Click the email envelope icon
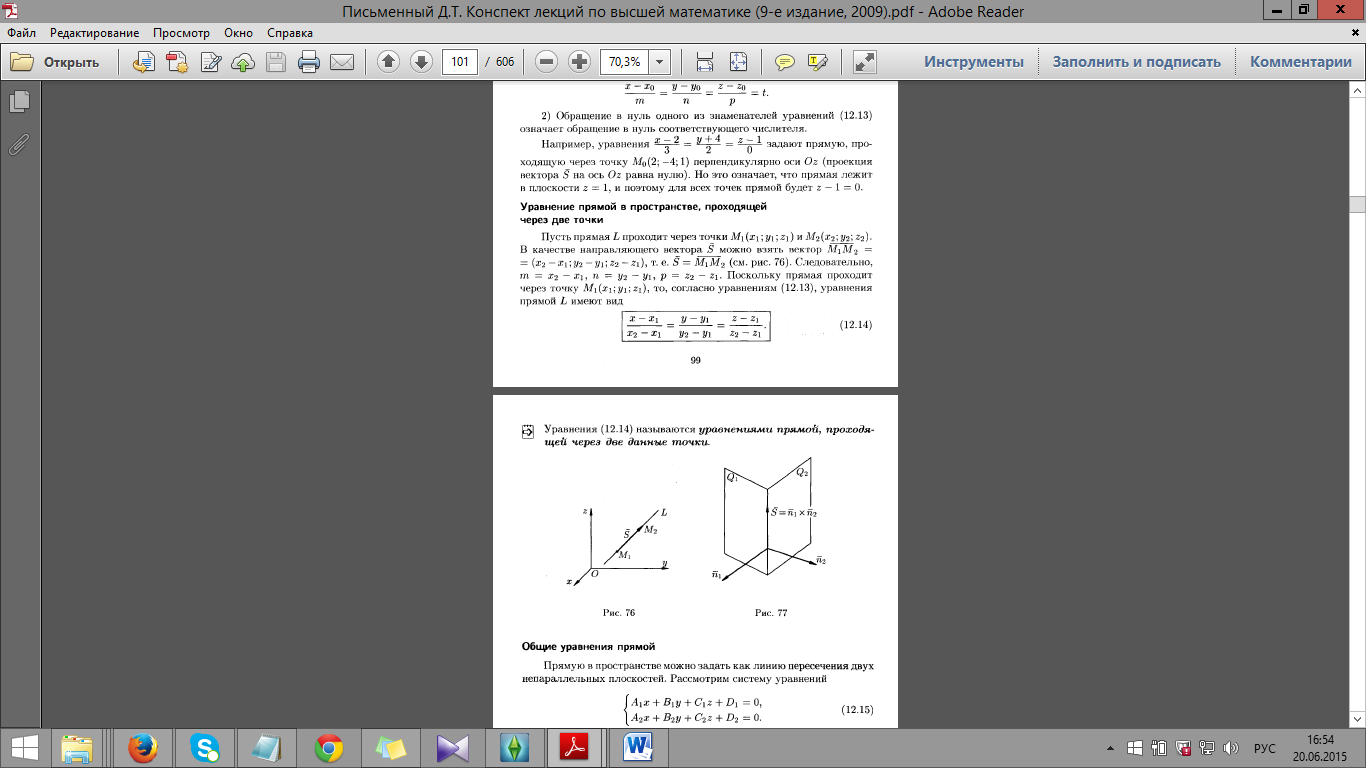The image size is (1366, 768). [x=342, y=62]
